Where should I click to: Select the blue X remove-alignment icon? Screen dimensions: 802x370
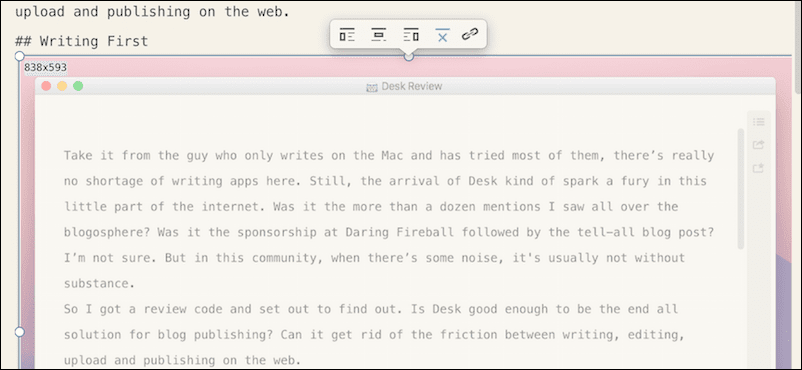coord(442,35)
